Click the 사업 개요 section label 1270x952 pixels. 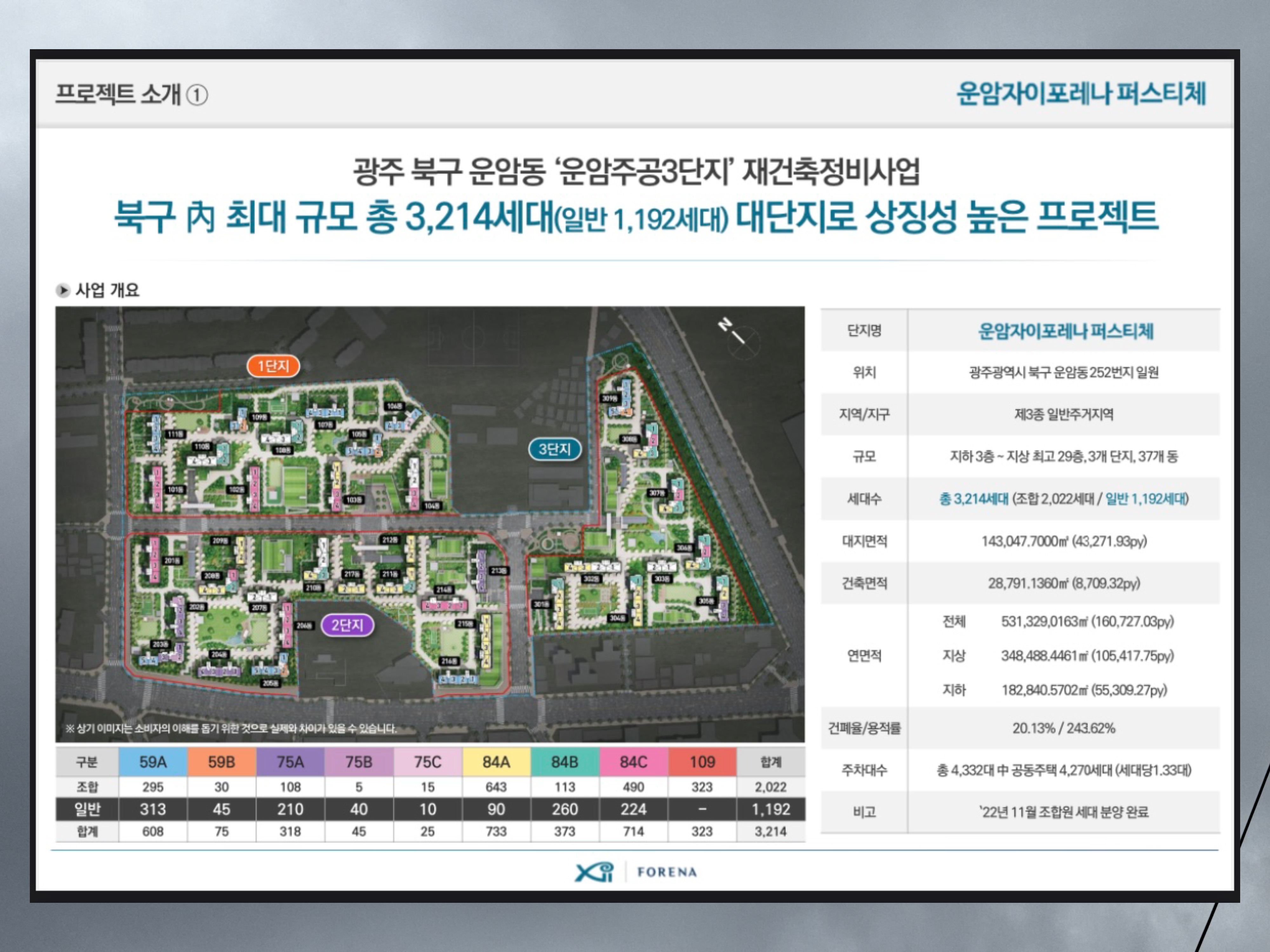(x=108, y=290)
